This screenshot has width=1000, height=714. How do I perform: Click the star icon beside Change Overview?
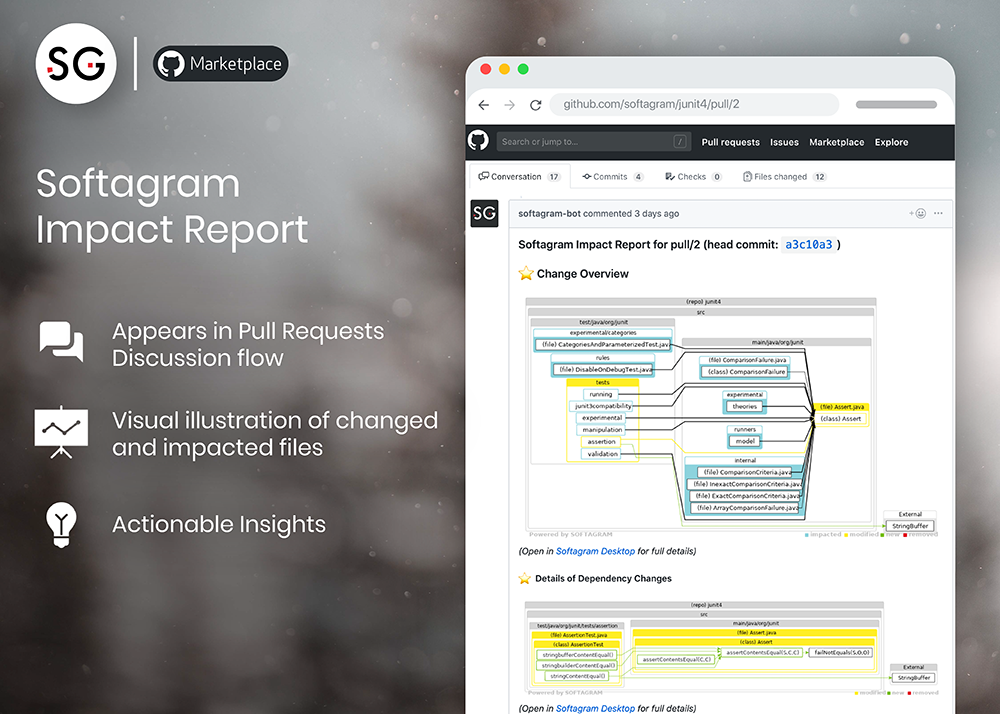pyautogui.click(x=525, y=273)
